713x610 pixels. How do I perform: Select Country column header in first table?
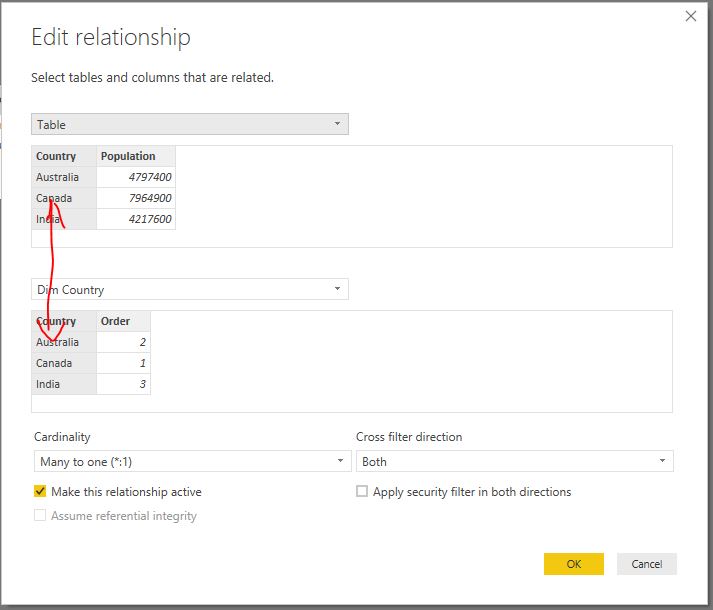(64, 156)
